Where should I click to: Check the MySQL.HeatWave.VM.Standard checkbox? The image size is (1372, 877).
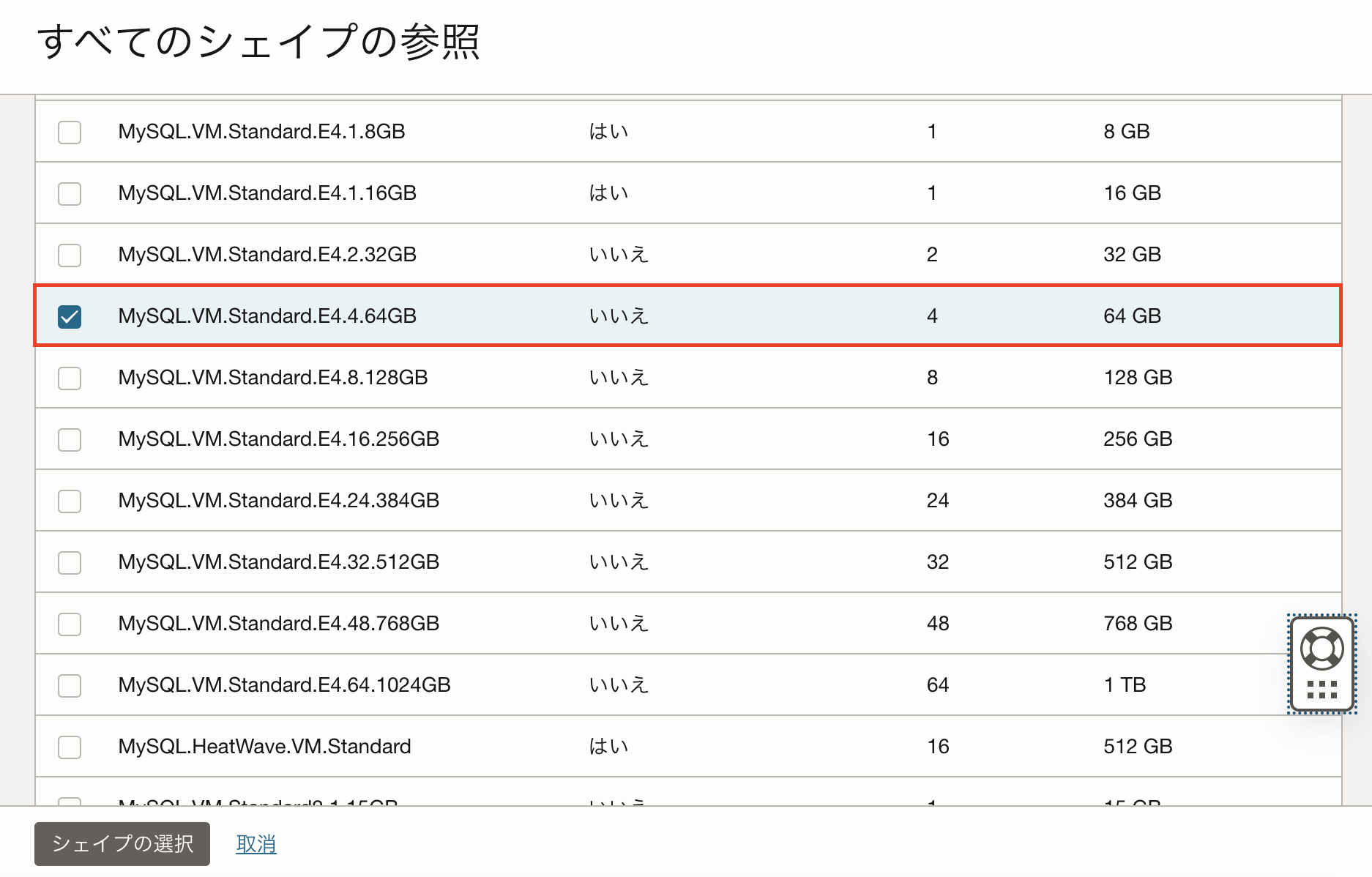(x=70, y=747)
